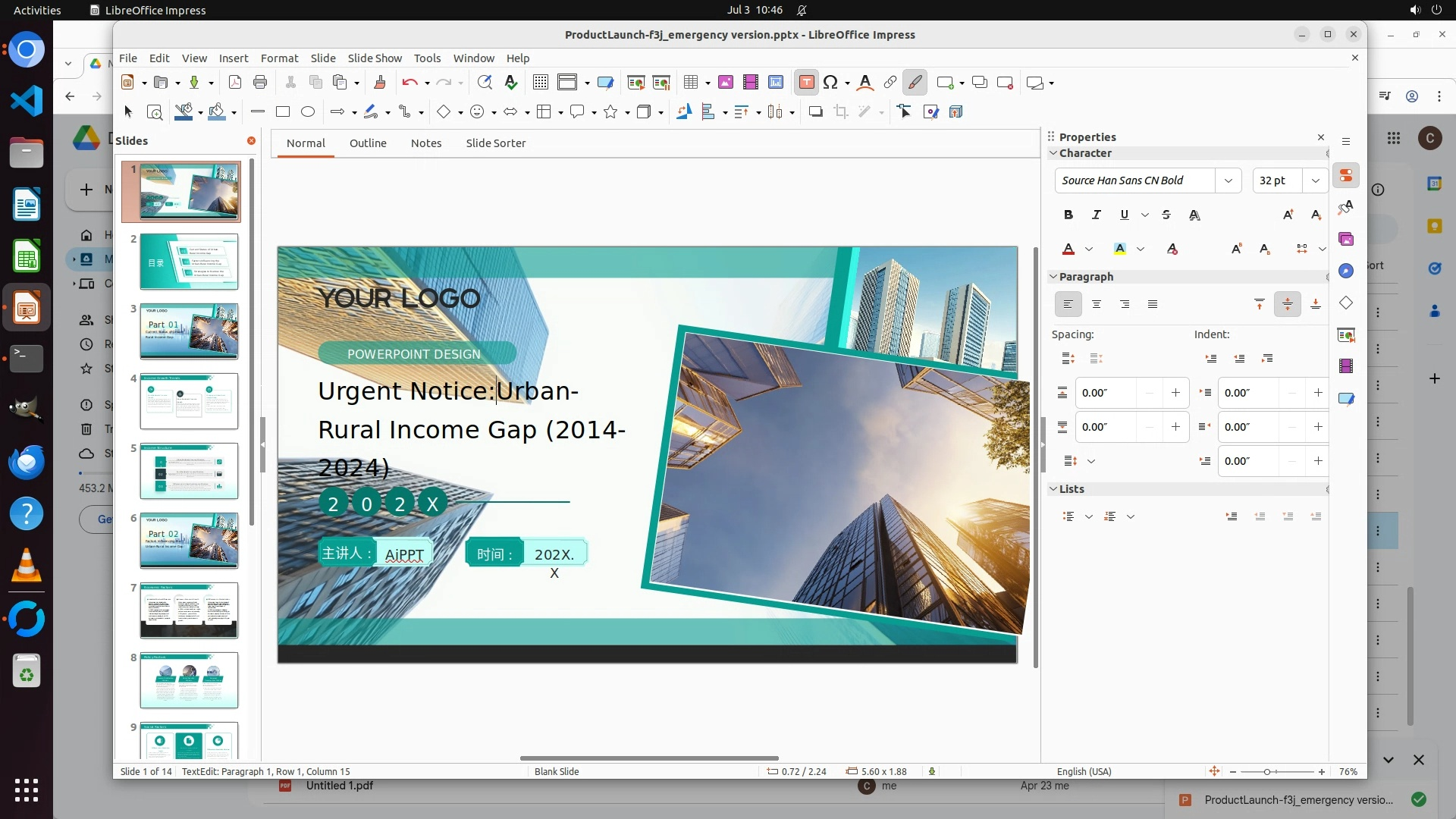Click the Display Grid icon
Image resolution: width=1456 pixels, height=819 pixels.
tap(540, 83)
